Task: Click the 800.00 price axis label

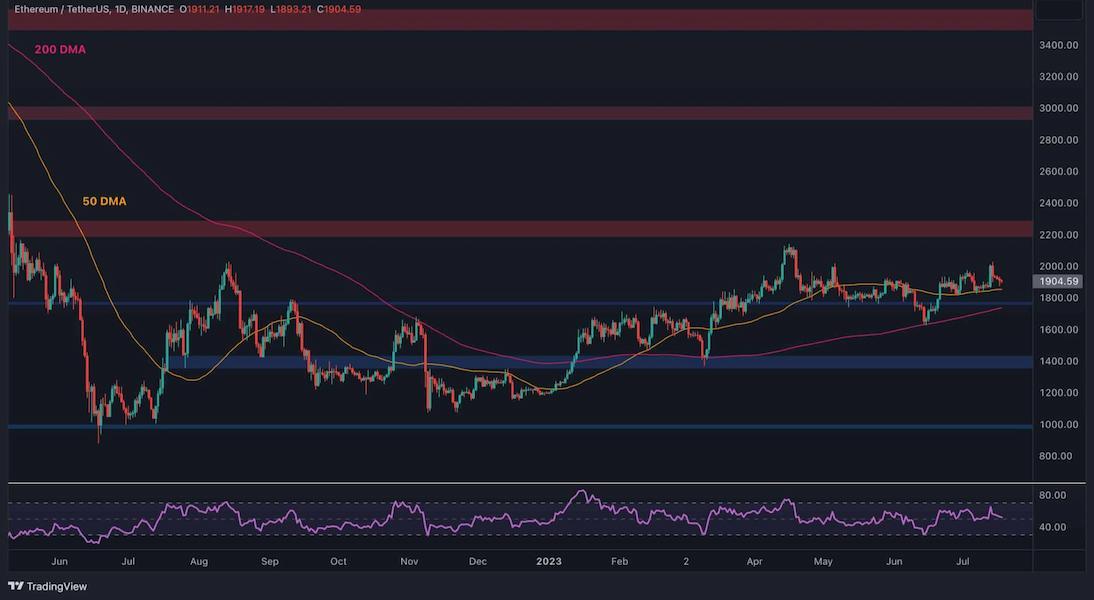Action: tap(1056, 456)
